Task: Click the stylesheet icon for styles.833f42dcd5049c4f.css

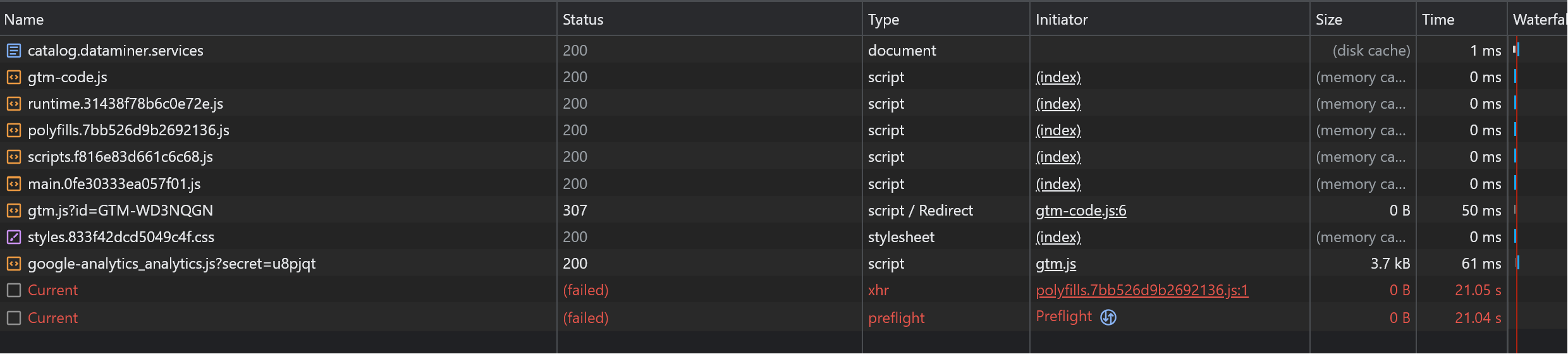Action: click(14, 237)
